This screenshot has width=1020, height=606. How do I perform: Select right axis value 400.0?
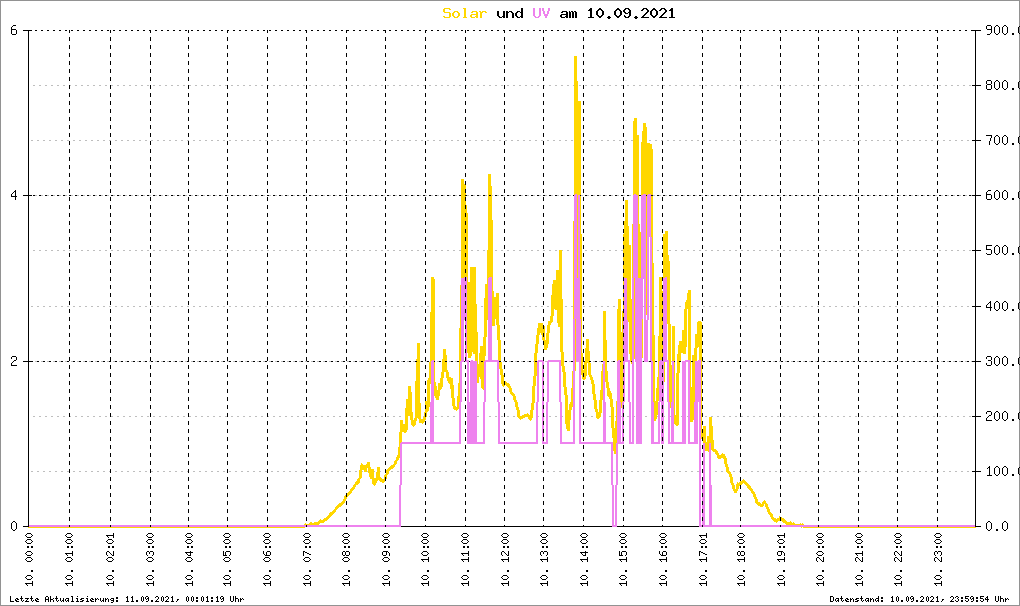click(1001, 306)
